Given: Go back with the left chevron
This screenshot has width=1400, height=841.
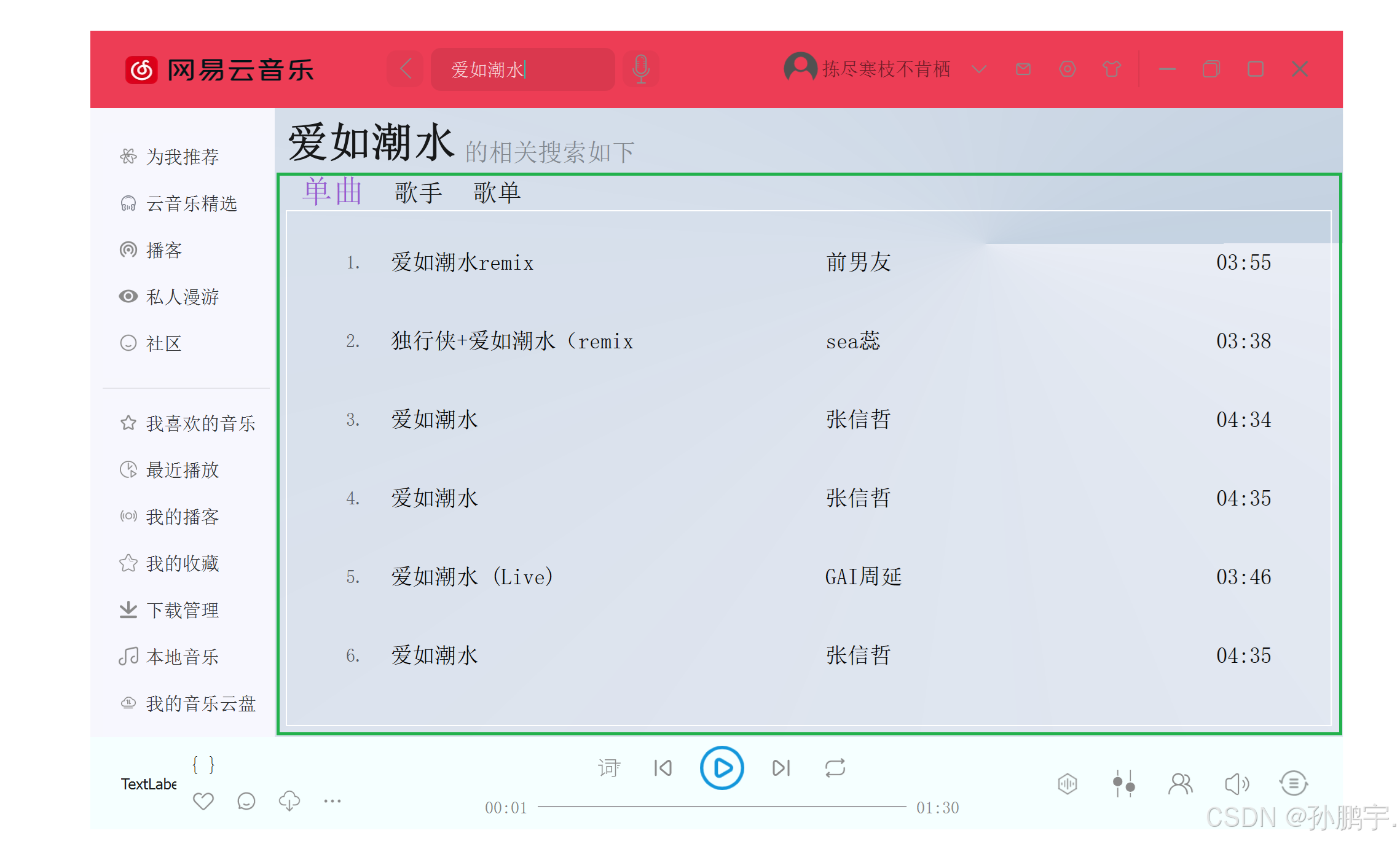Looking at the screenshot, I should [x=406, y=69].
